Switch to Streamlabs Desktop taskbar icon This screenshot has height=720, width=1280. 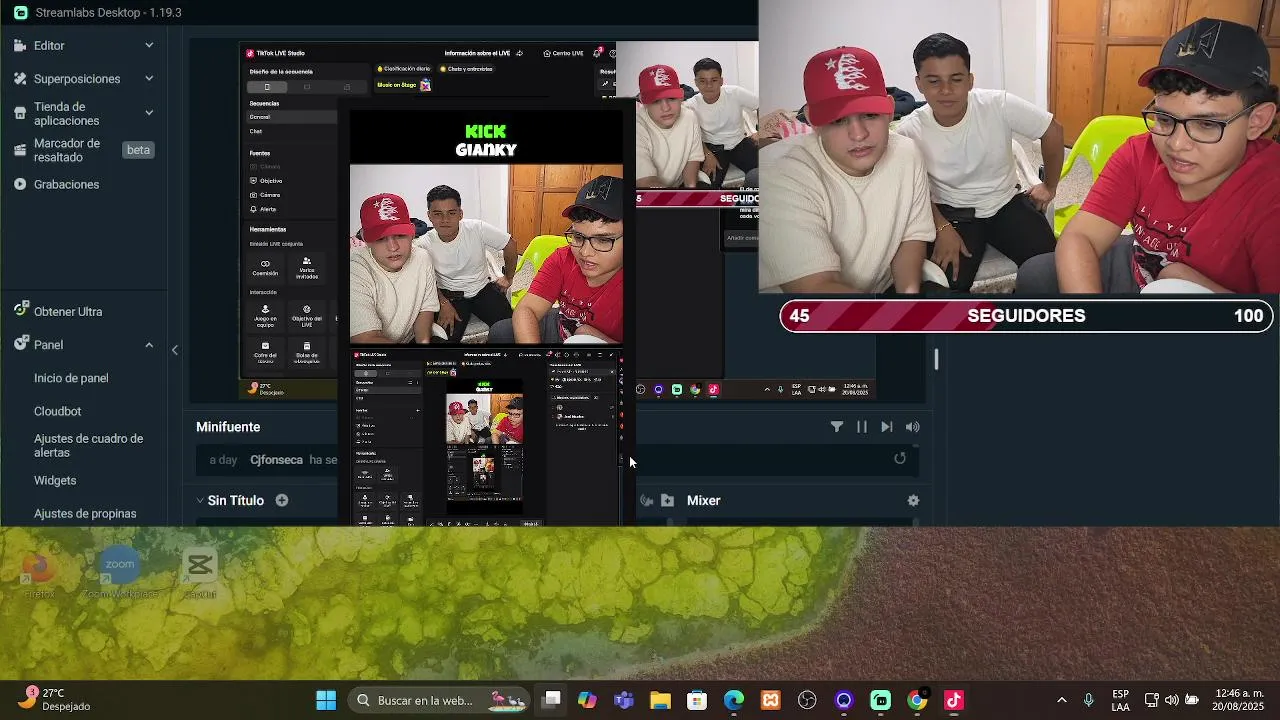880,700
